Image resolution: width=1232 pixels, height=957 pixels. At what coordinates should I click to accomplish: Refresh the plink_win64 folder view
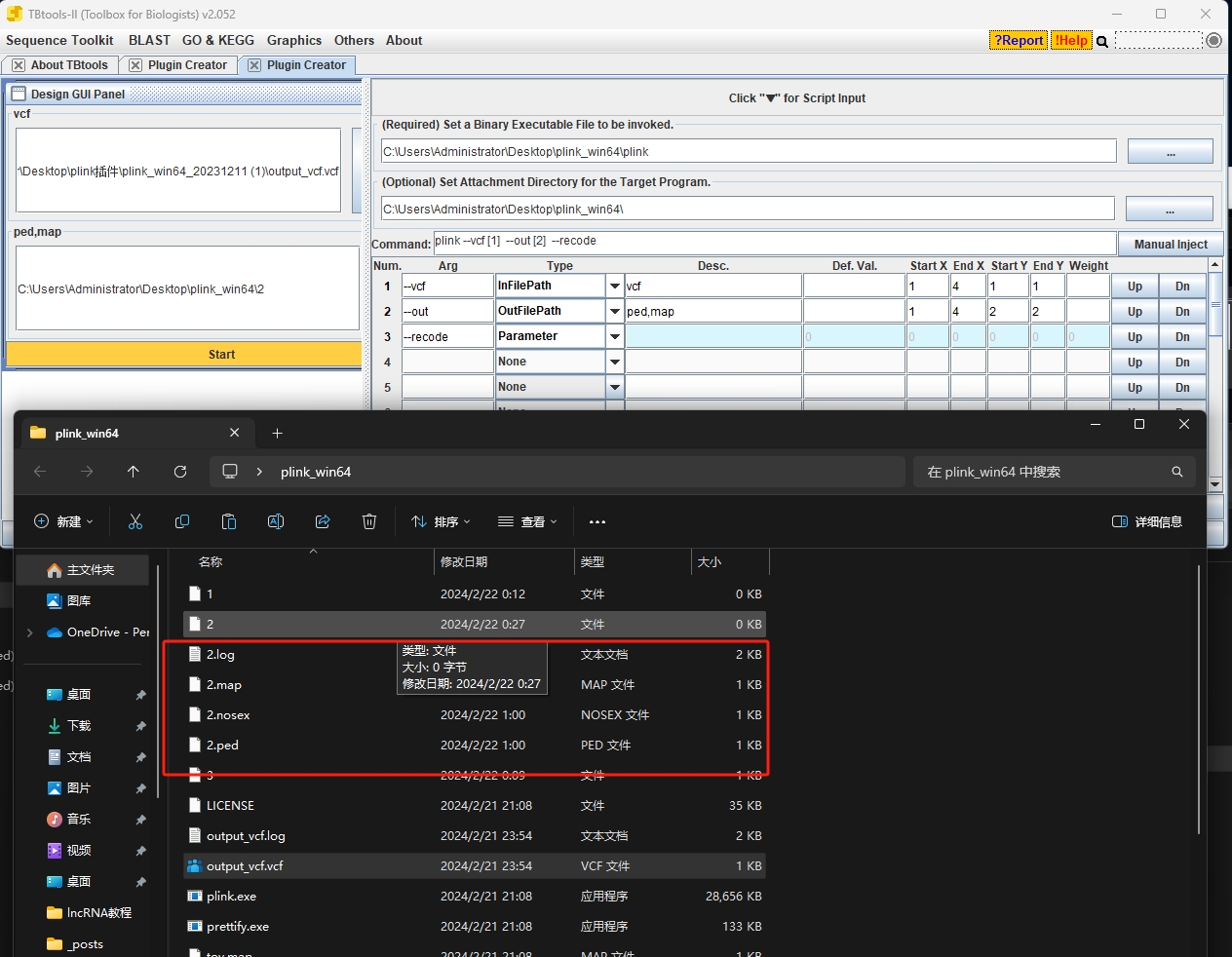coord(180,472)
